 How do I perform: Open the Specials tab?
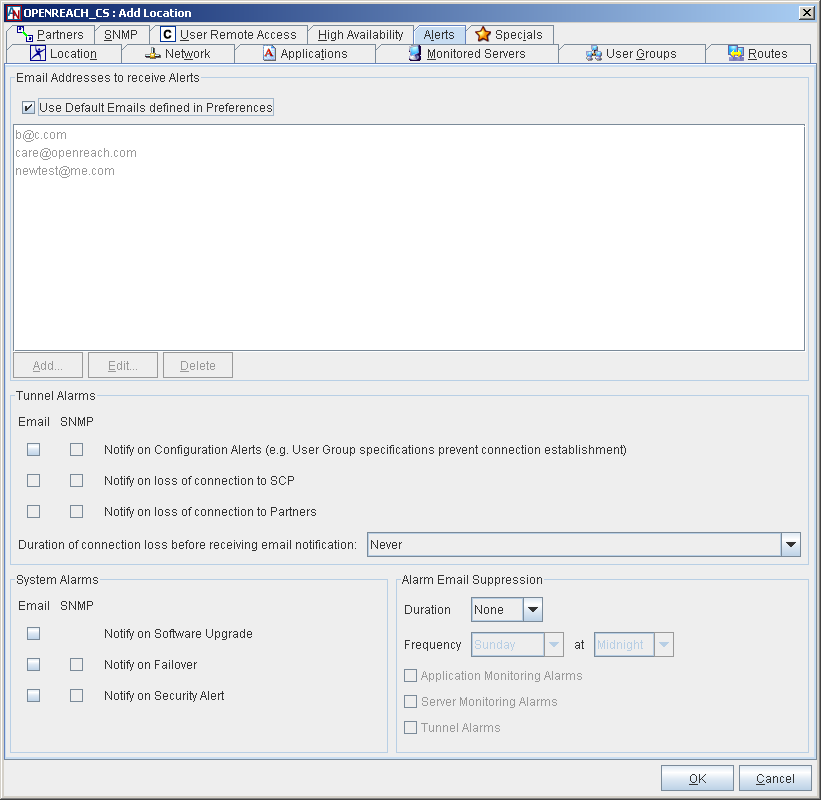tap(509, 35)
